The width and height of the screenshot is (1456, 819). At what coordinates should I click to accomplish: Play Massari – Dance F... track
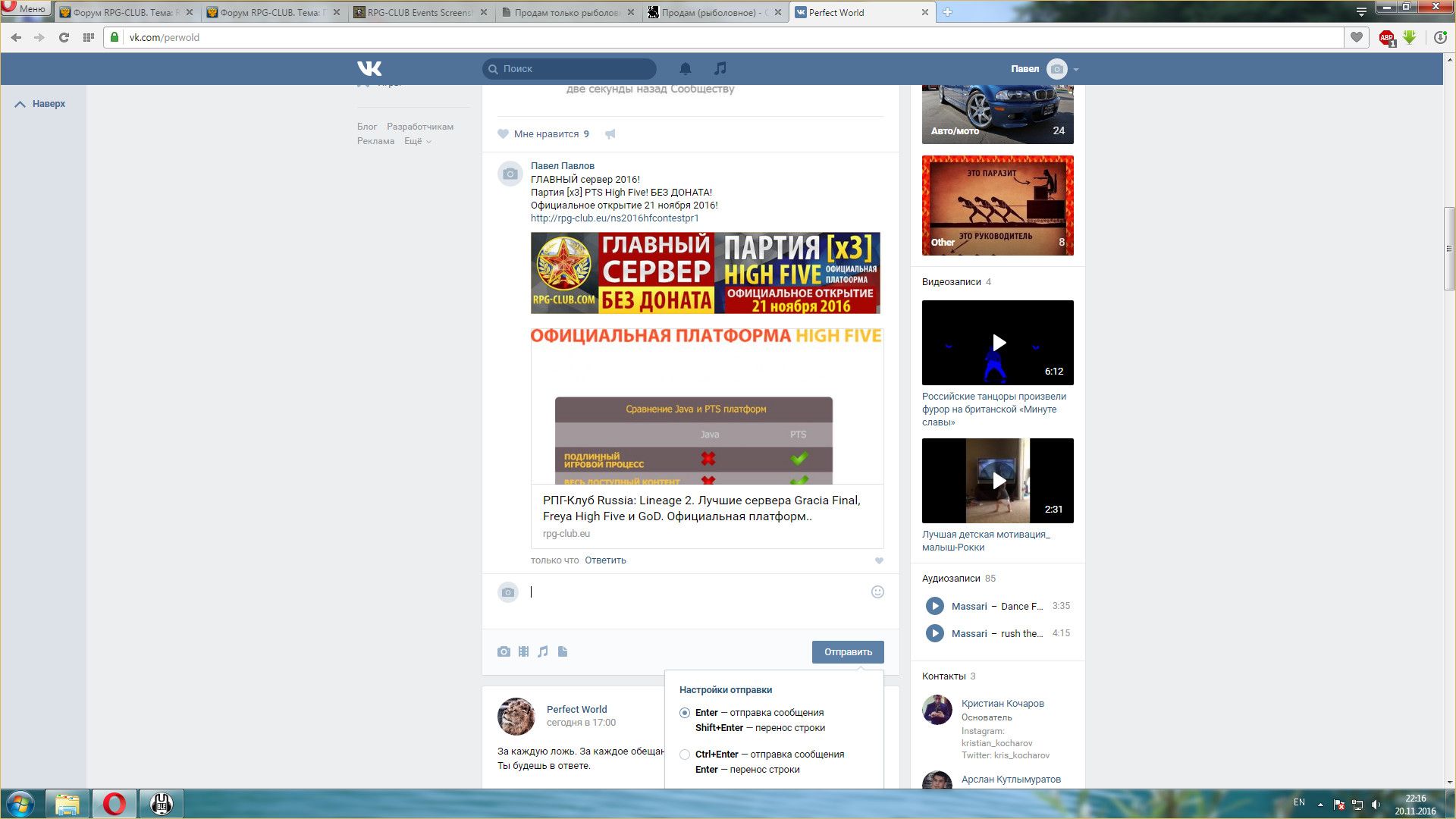[x=935, y=606]
